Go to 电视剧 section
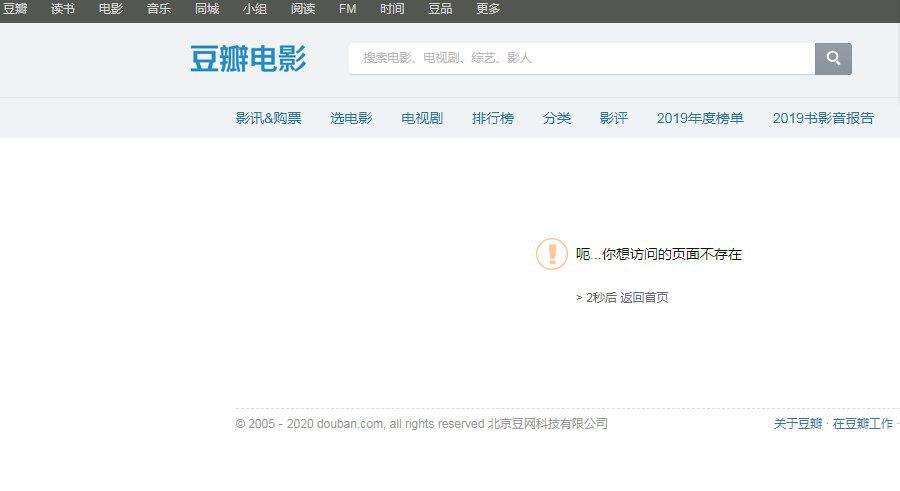 tap(422, 118)
